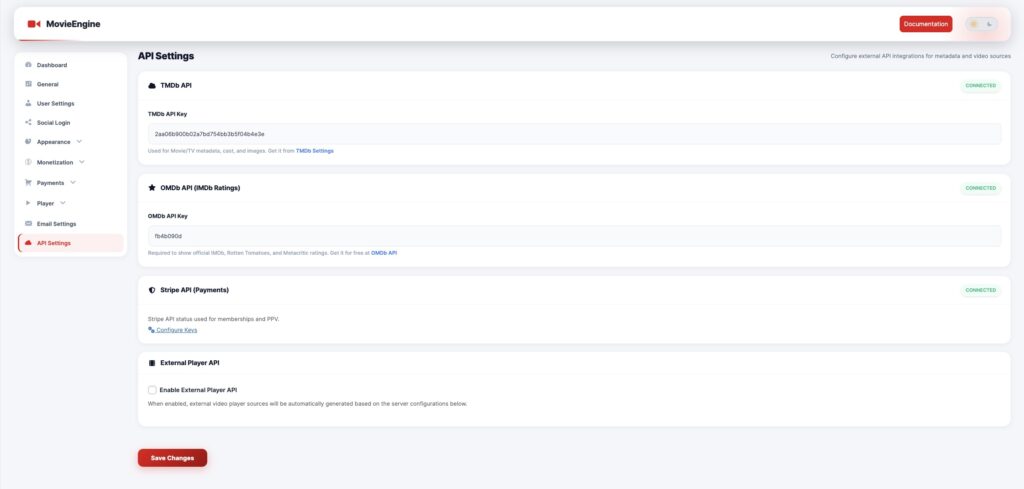Enable External Player API checkbox
The width and height of the screenshot is (1024, 489).
coord(152,390)
